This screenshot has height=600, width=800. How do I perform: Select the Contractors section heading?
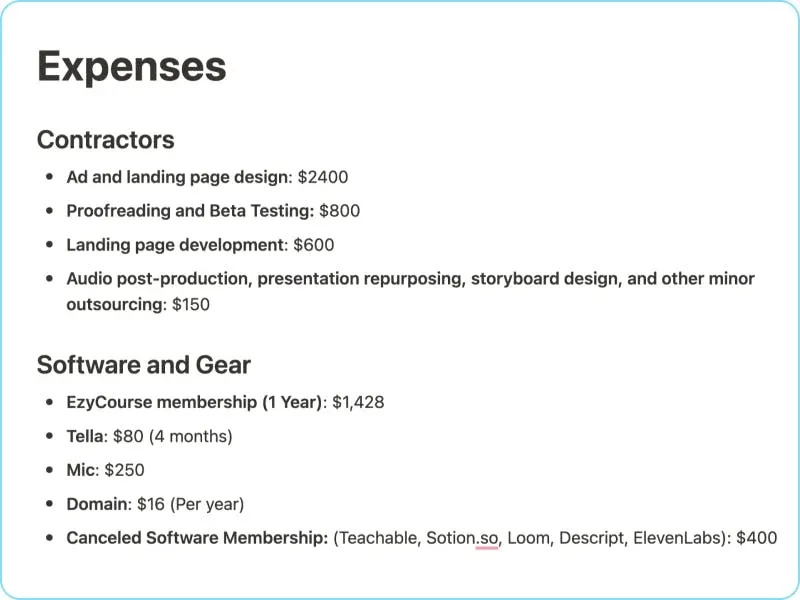coord(105,140)
